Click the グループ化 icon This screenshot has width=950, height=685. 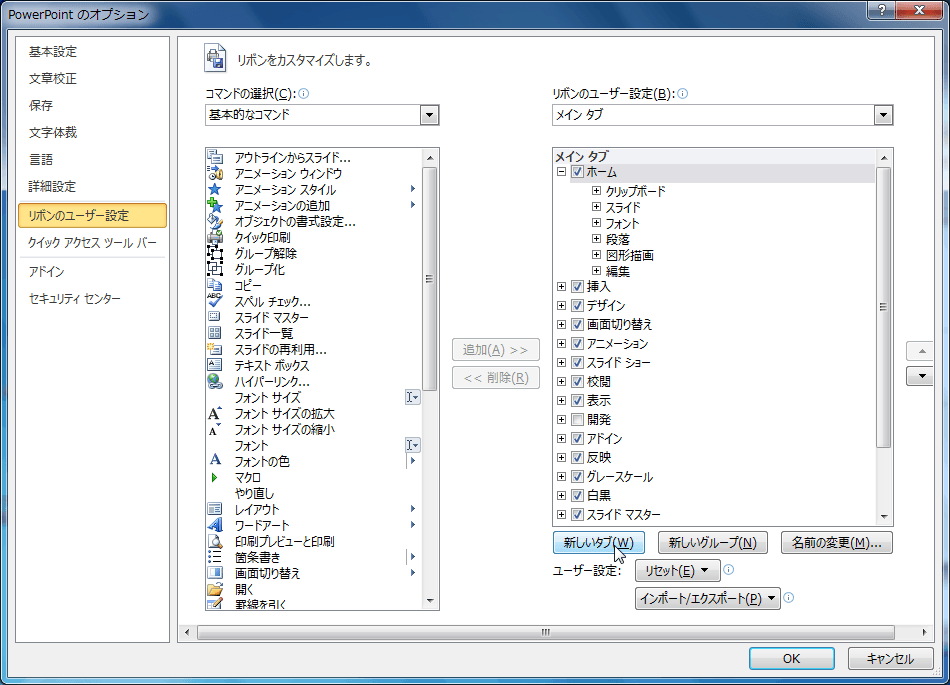tap(215, 269)
